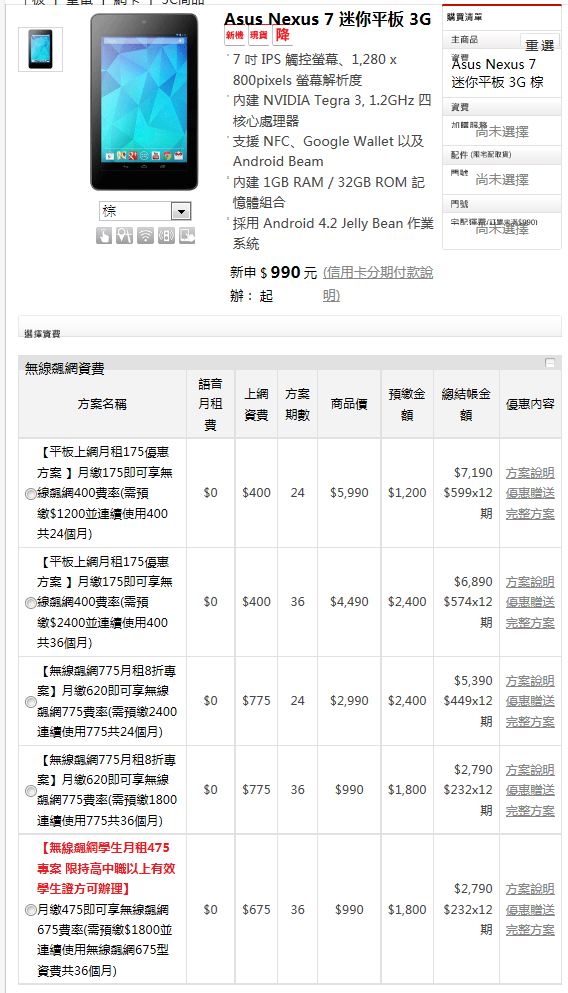Click the $1,200 prepayment cell
This screenshot has height=993, width=568.
click(x=407, y=493)
